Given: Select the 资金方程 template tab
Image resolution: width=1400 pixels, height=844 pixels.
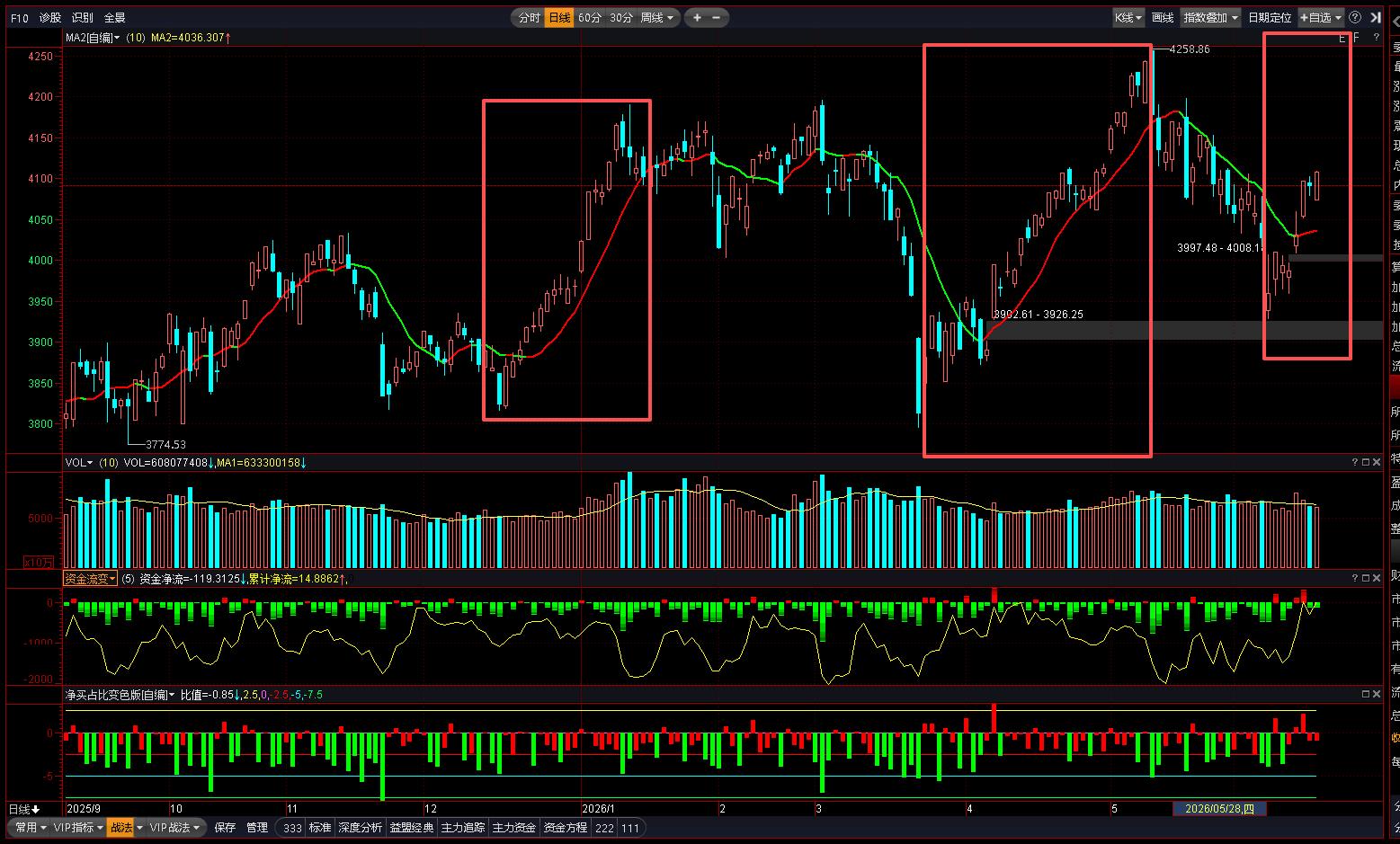Looking at the screenshot, I should (566, 828).
